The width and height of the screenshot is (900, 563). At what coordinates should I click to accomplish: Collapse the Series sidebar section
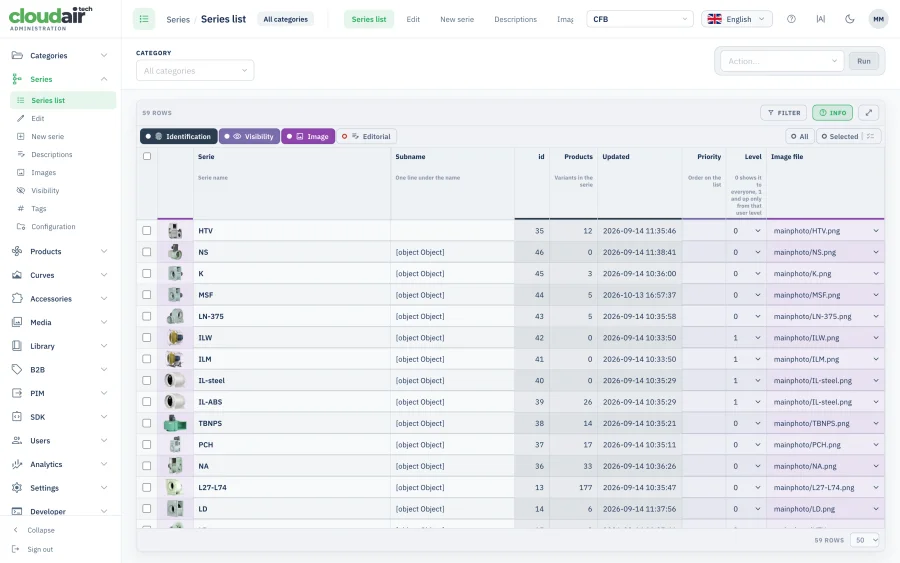pos(103,79)
